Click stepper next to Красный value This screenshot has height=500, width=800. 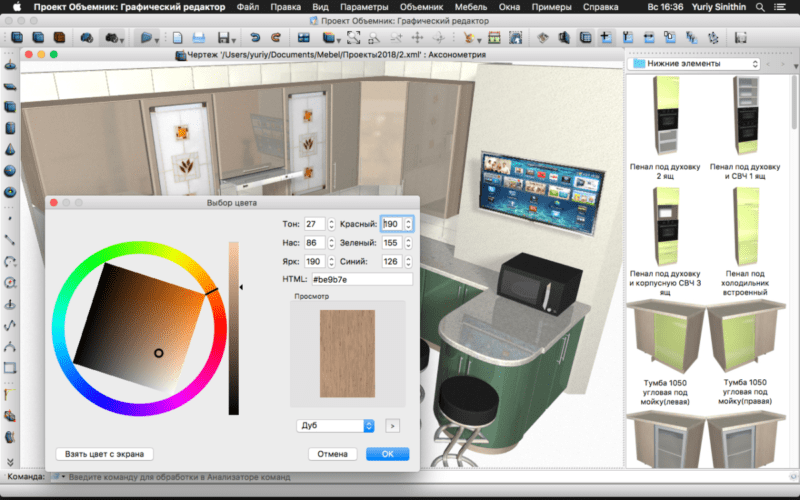tap(408, 224)
